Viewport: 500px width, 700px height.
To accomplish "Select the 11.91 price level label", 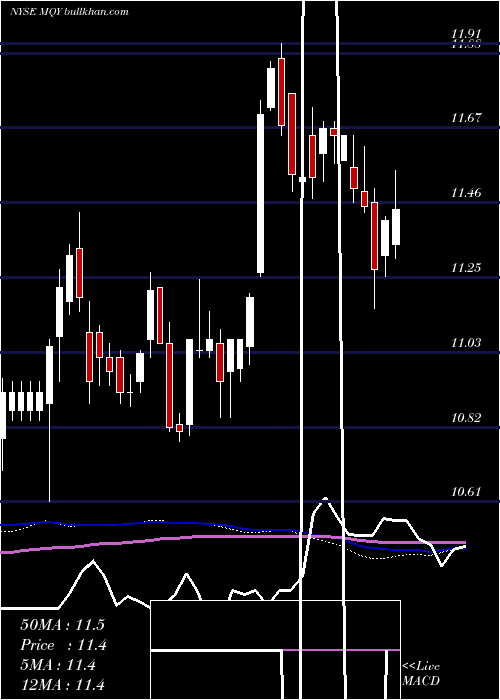I will [x=466, y=33].
